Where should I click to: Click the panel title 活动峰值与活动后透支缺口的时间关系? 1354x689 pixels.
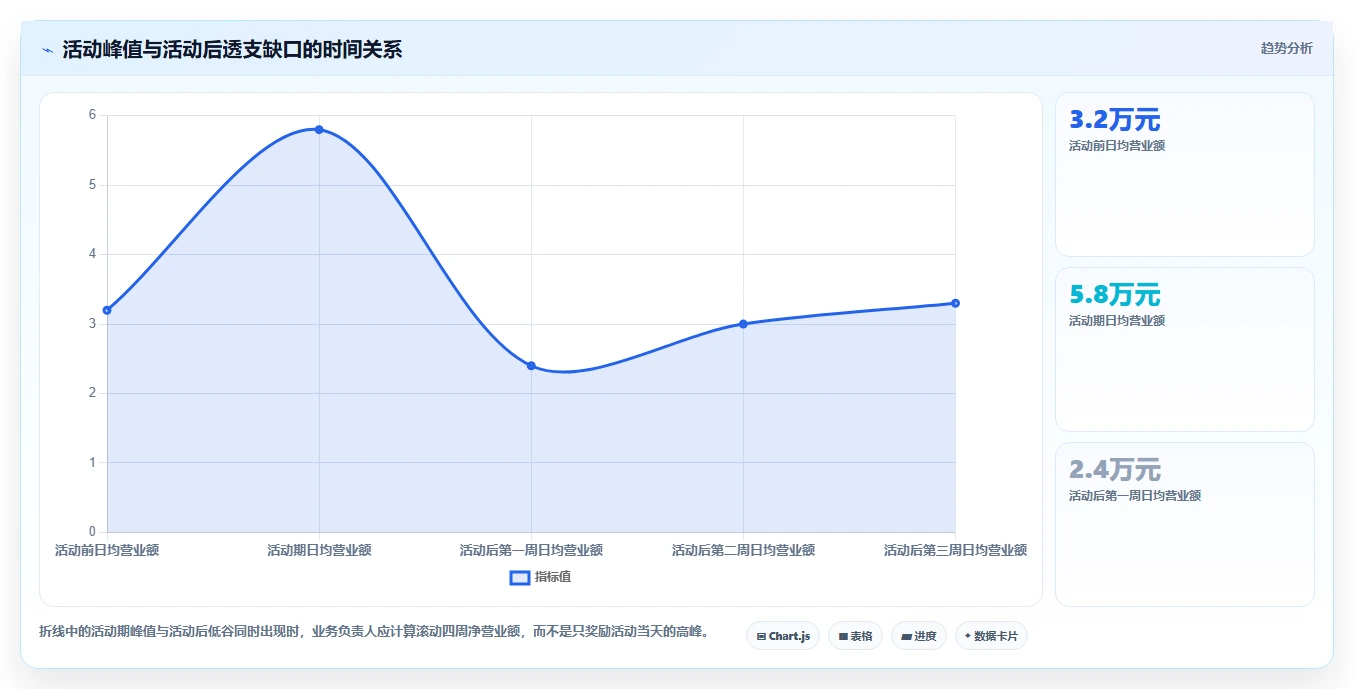(232, 50)
